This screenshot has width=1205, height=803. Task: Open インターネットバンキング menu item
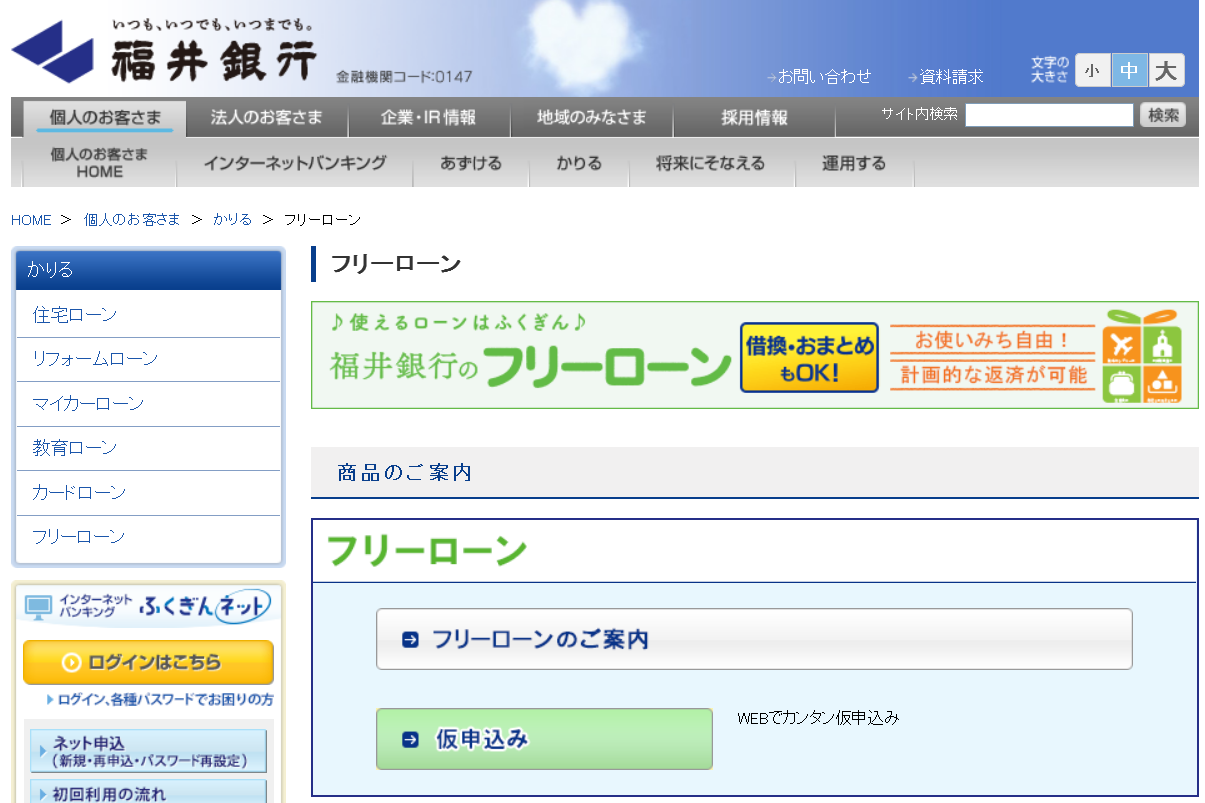coord(295,163)
